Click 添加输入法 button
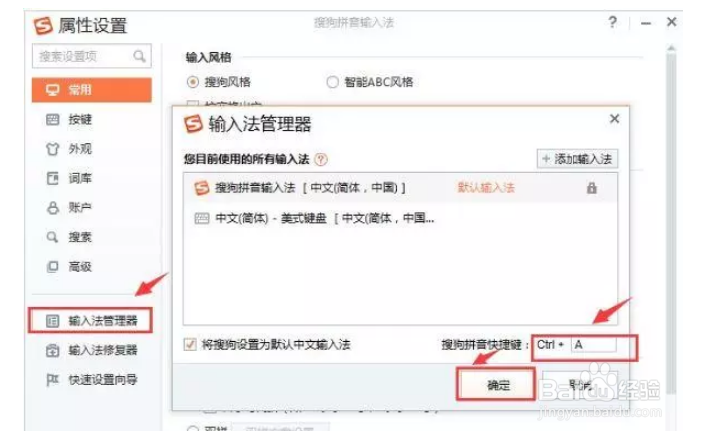Image resolution: width=701 pixels, height=437 pixels. coord(577,159)
